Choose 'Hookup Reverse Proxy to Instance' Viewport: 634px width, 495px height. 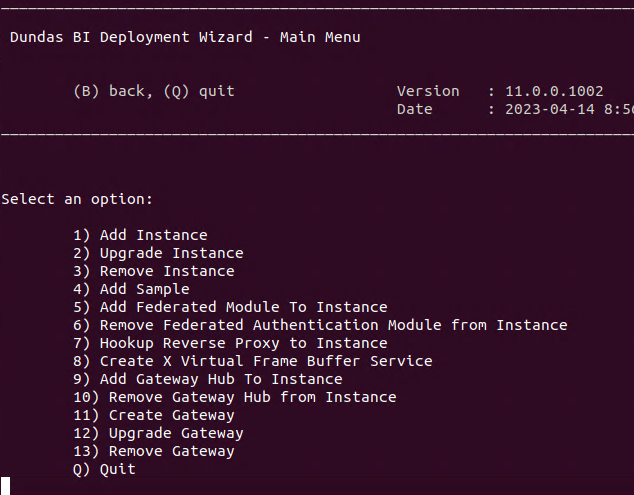(x=230, y=343)
